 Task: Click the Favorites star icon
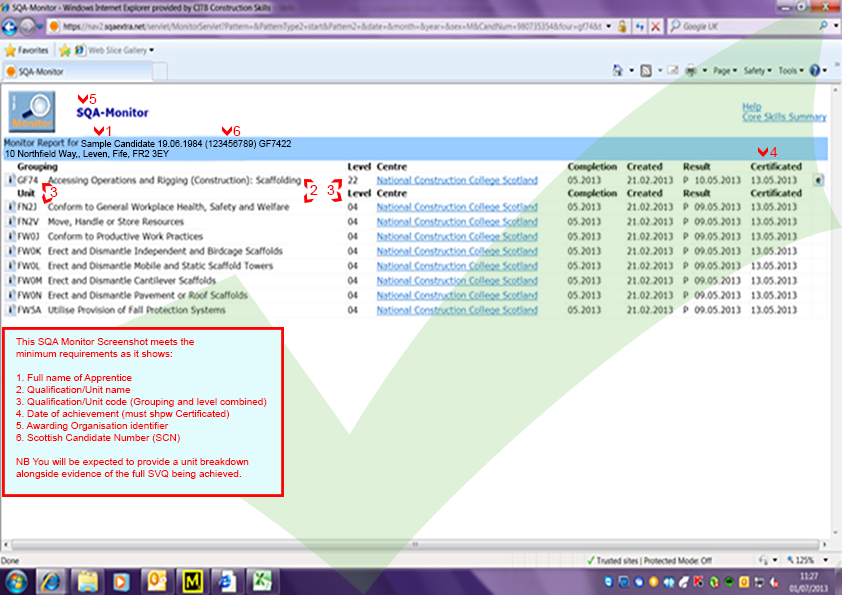[10, 49]
